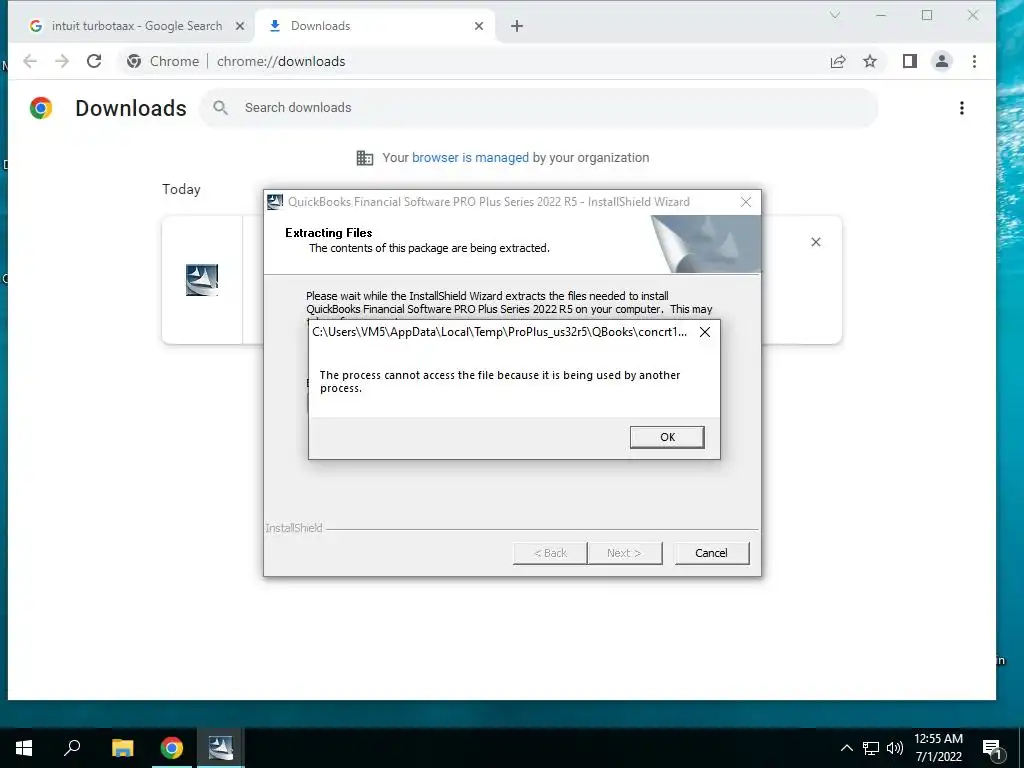Click the Search downloads field
Image resolution: width=1024 pixels, height=768 pixels.
coord(539,108)
